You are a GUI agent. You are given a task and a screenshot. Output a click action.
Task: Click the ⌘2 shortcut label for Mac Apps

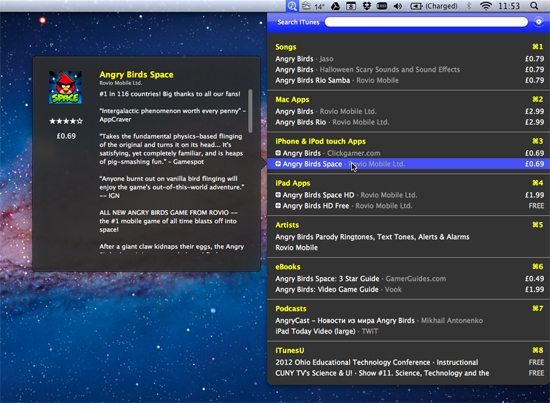pyautogui.click(x=537, y=99)
